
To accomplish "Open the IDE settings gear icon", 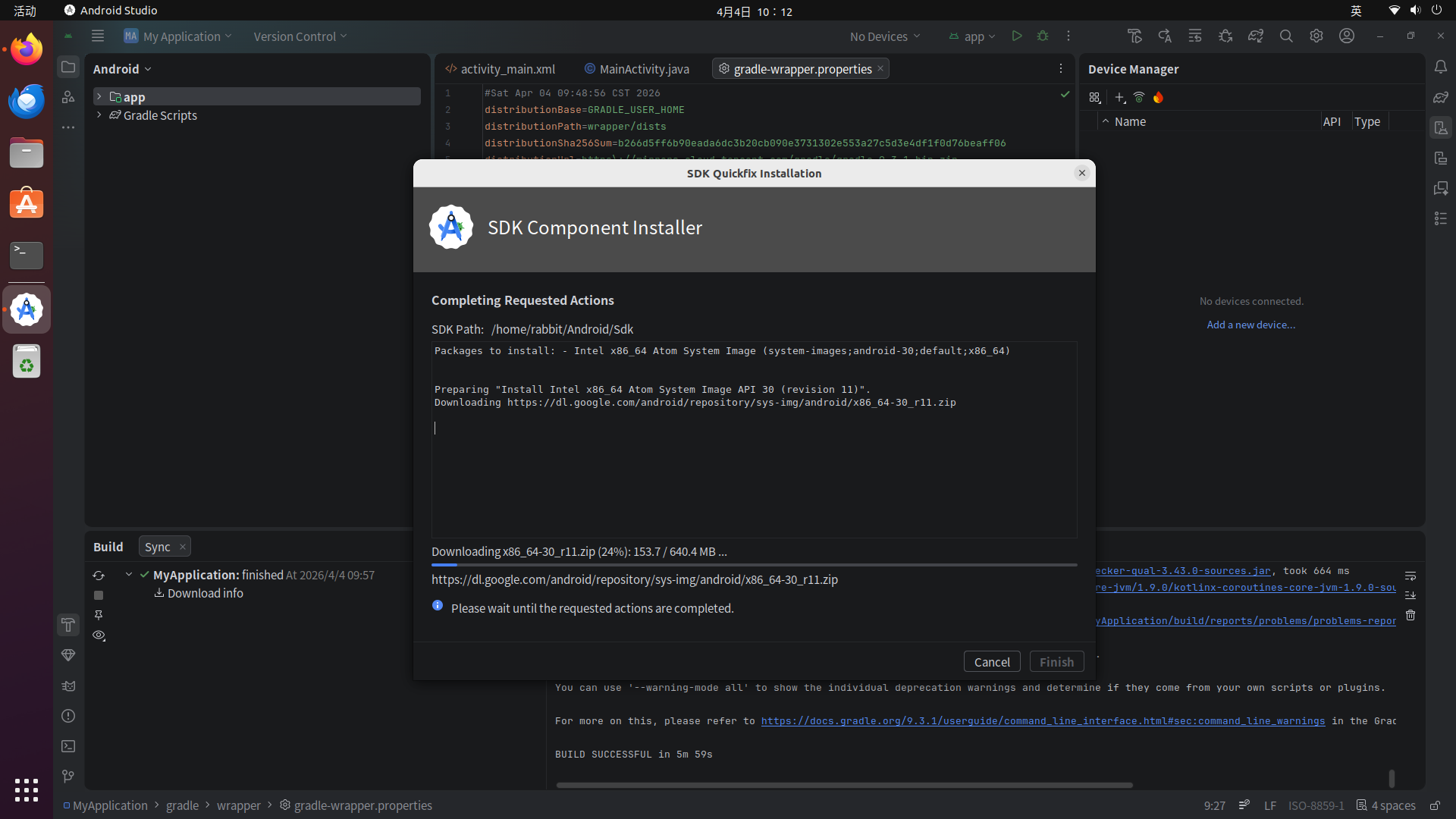I will click(x=1316, y=36).
